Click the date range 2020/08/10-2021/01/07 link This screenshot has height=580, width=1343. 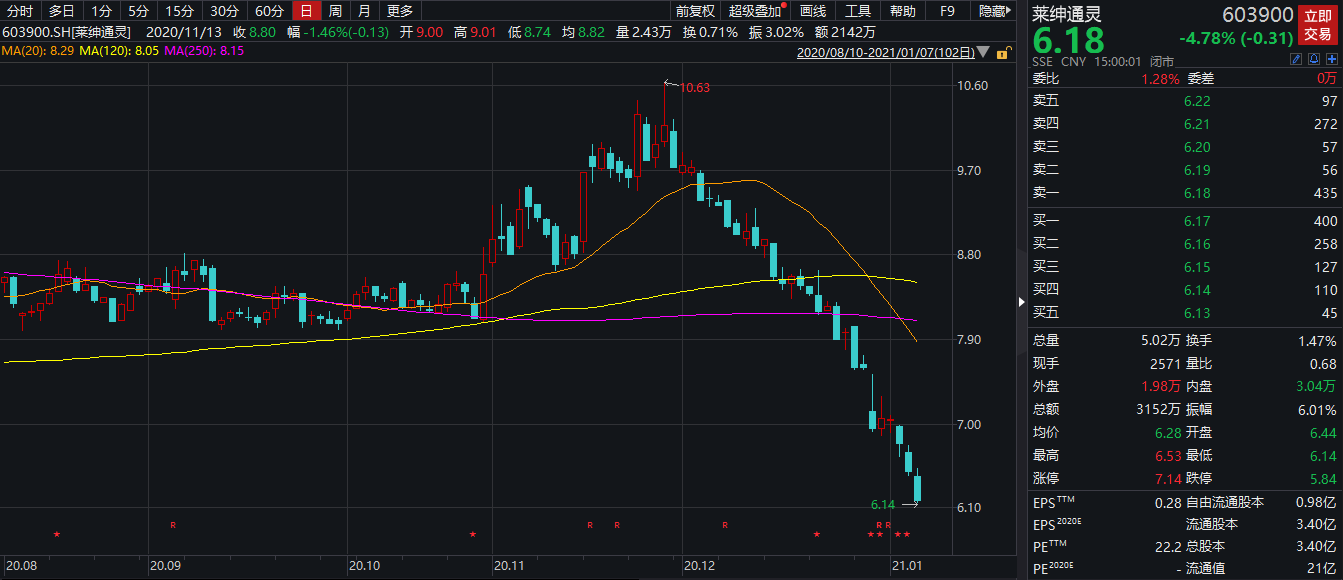883,52
